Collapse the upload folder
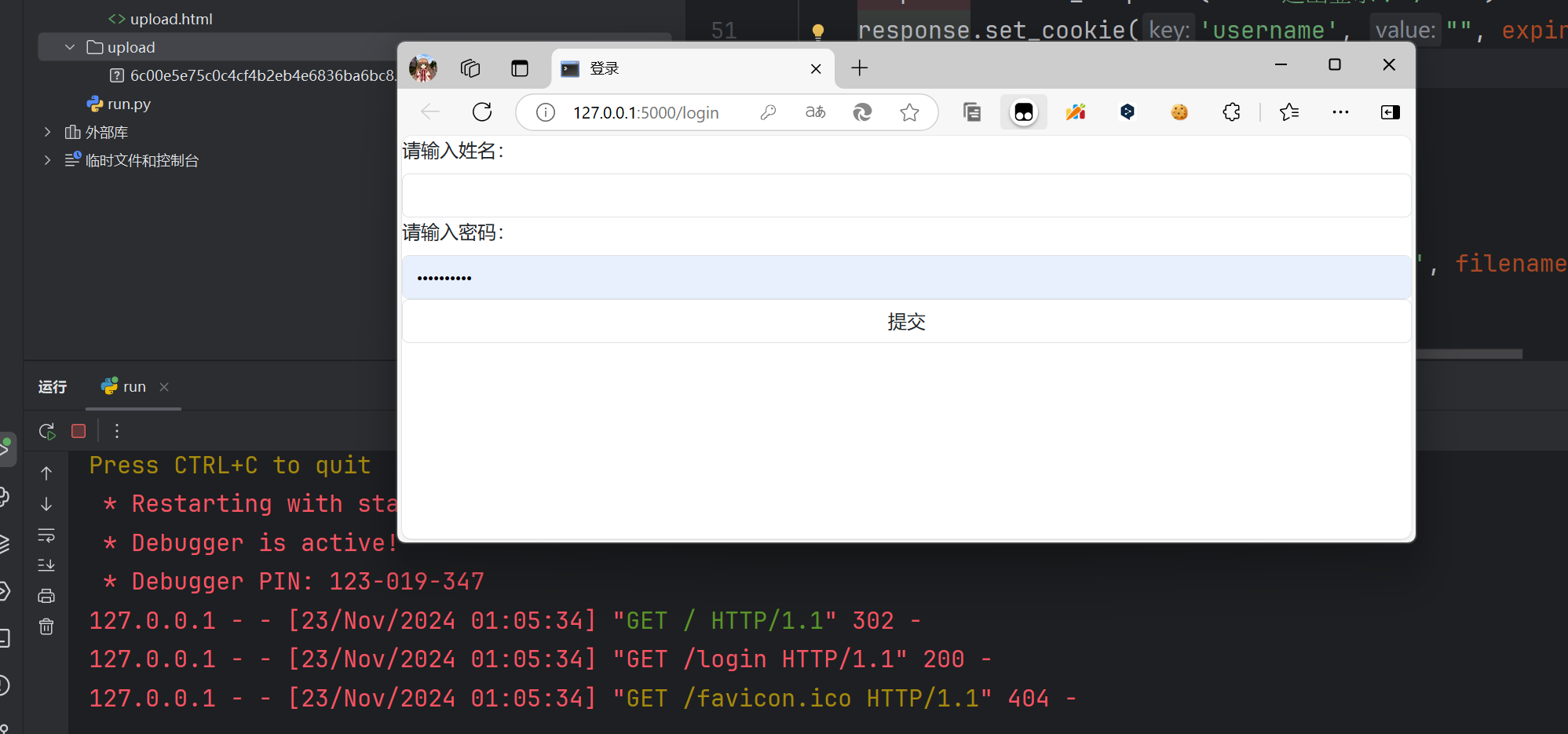 (x=70, y=47)
